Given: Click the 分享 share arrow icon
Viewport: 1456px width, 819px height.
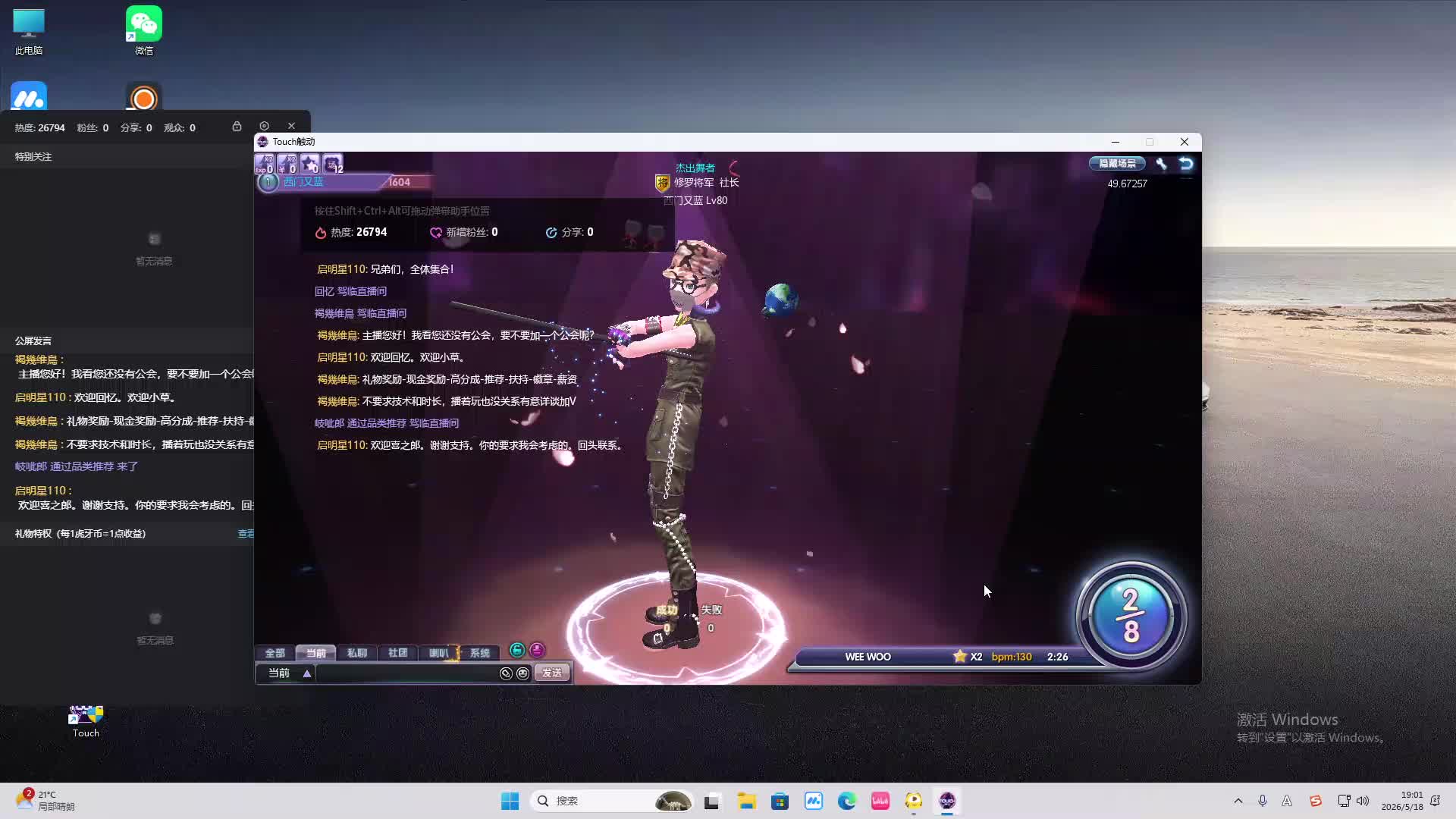Looking at the screenshot, I should pos(551,233).
